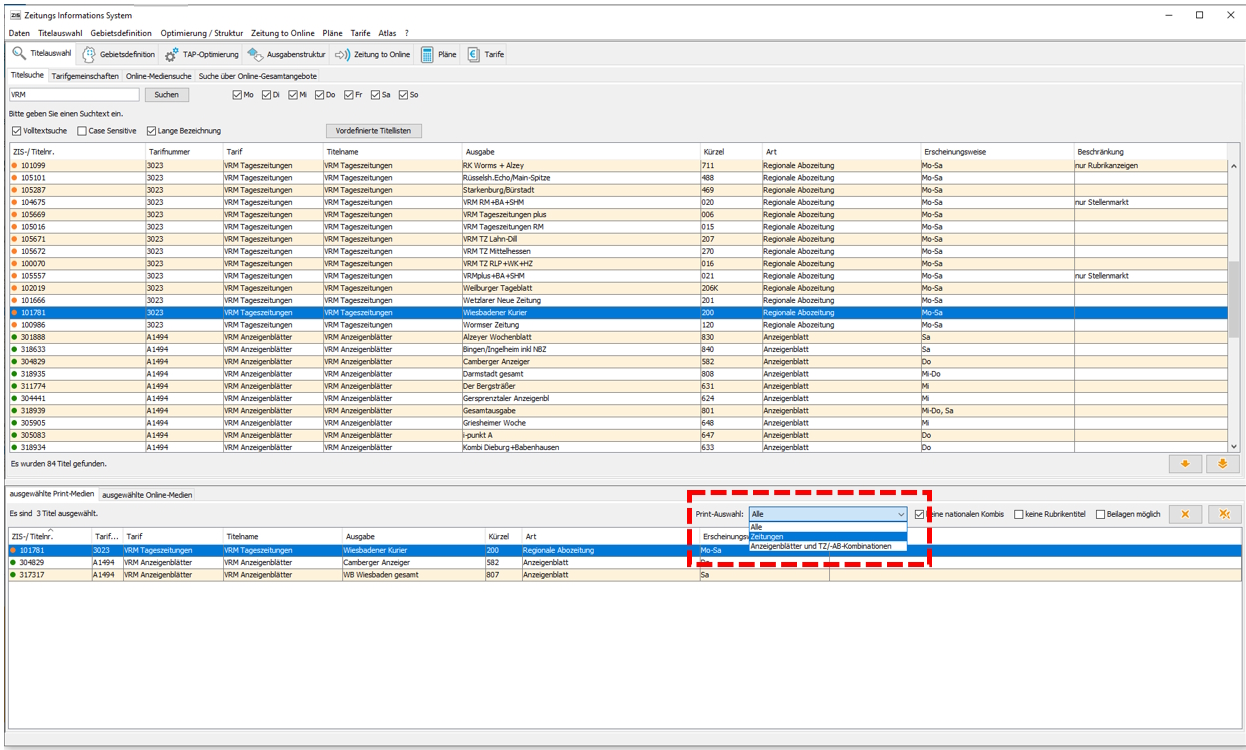This screenshot has width=1246, height=750.
Task: Open the Tarife euro icon
Action: point(474,55)
